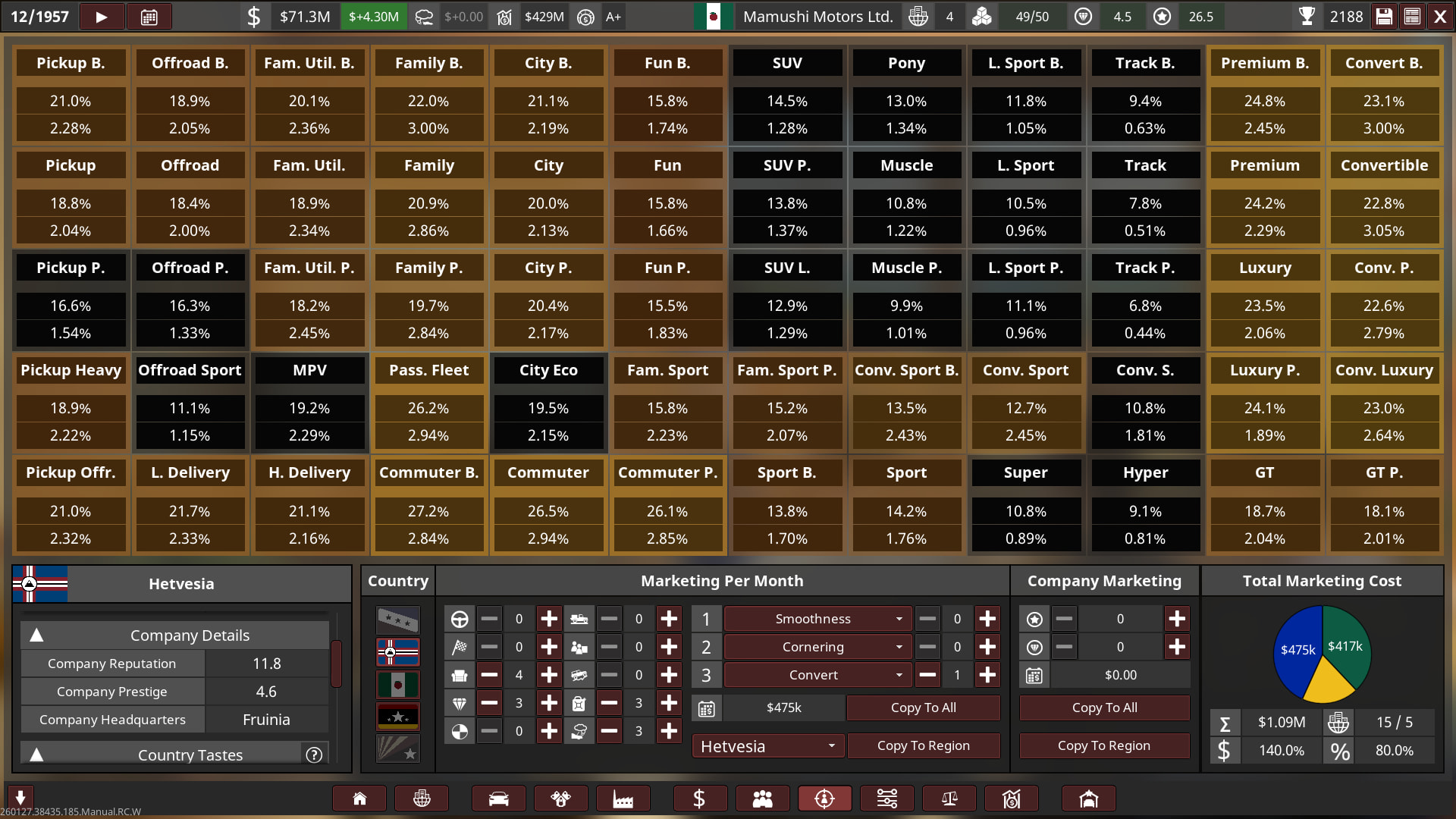This screenshot has height=819, width=1456.
Task: Open the engine designer pistons icon
Action: pyautogui.click(x=560, y=799)
